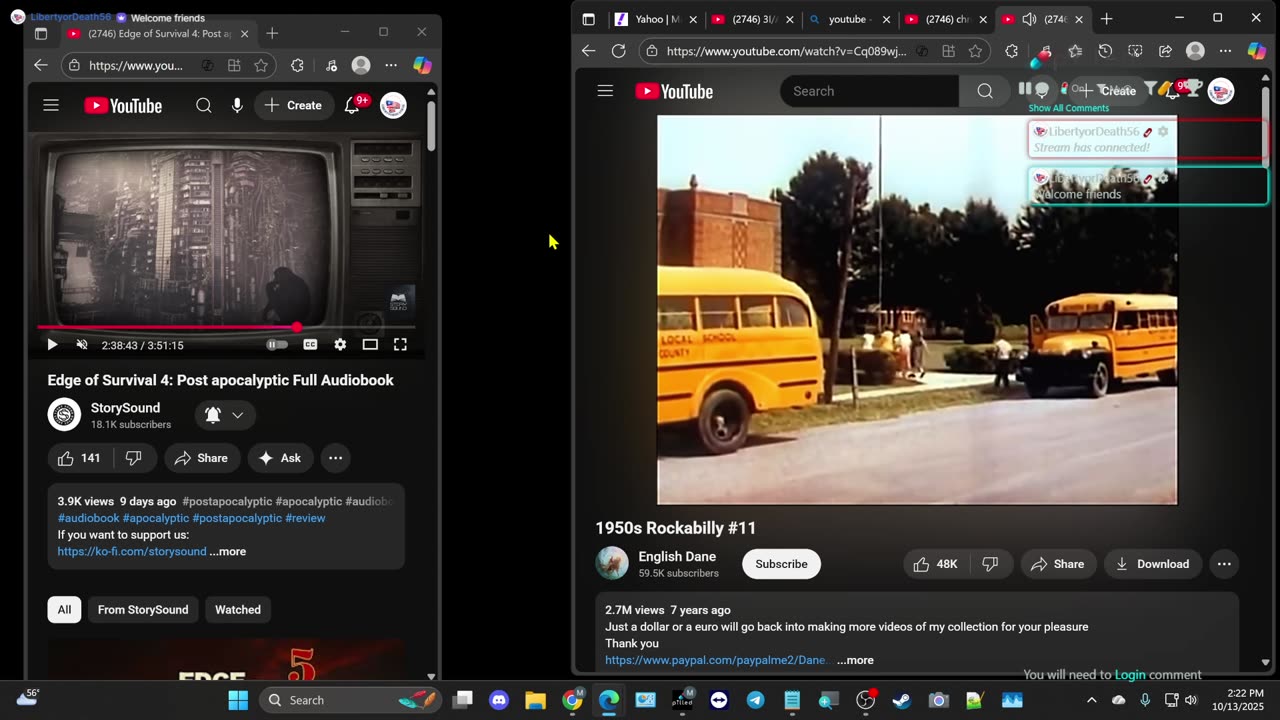Bookmark page with star in left browser

tap(261, 65)
